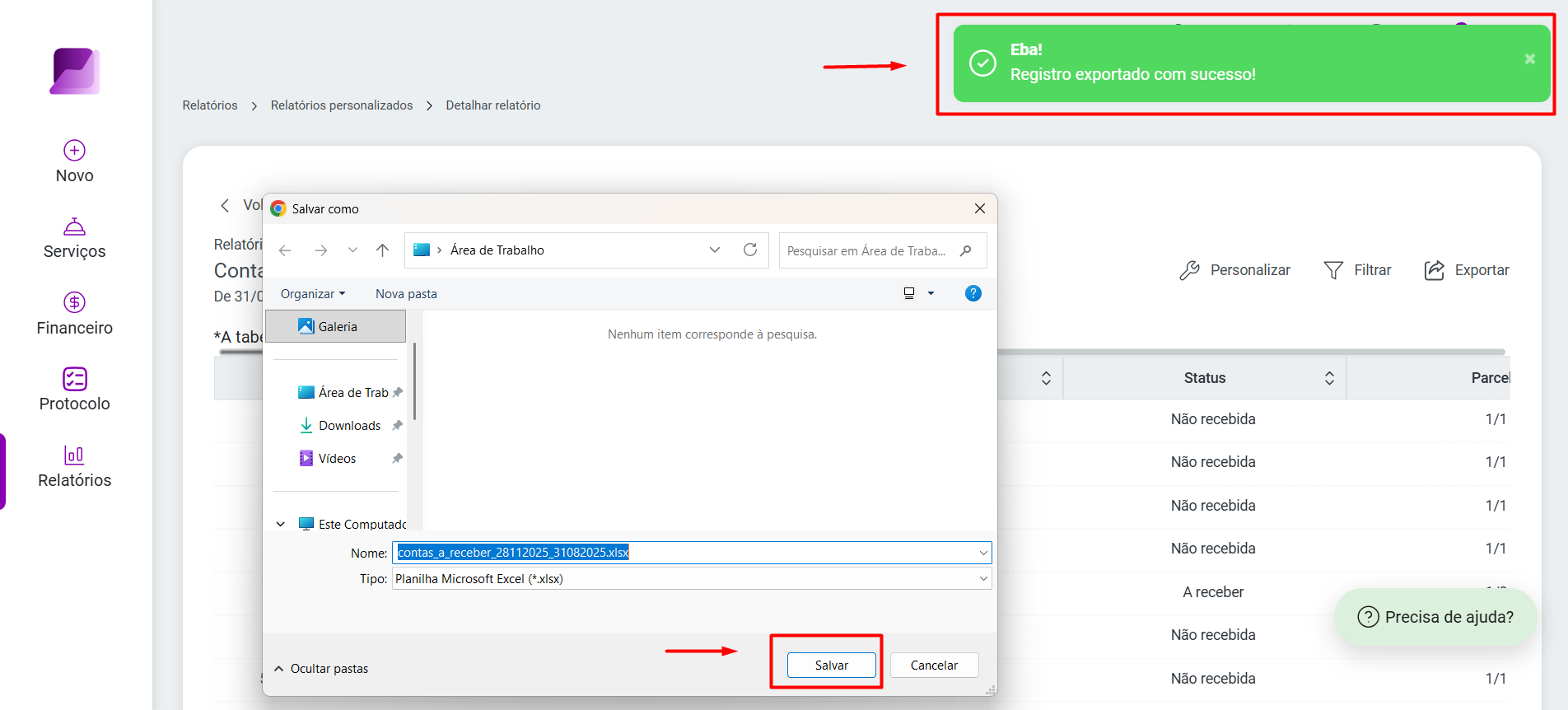Viewport: 1568px width, 710px height.
Task: Select Área de Trab in navigation pane
Action: pos(344,393)
